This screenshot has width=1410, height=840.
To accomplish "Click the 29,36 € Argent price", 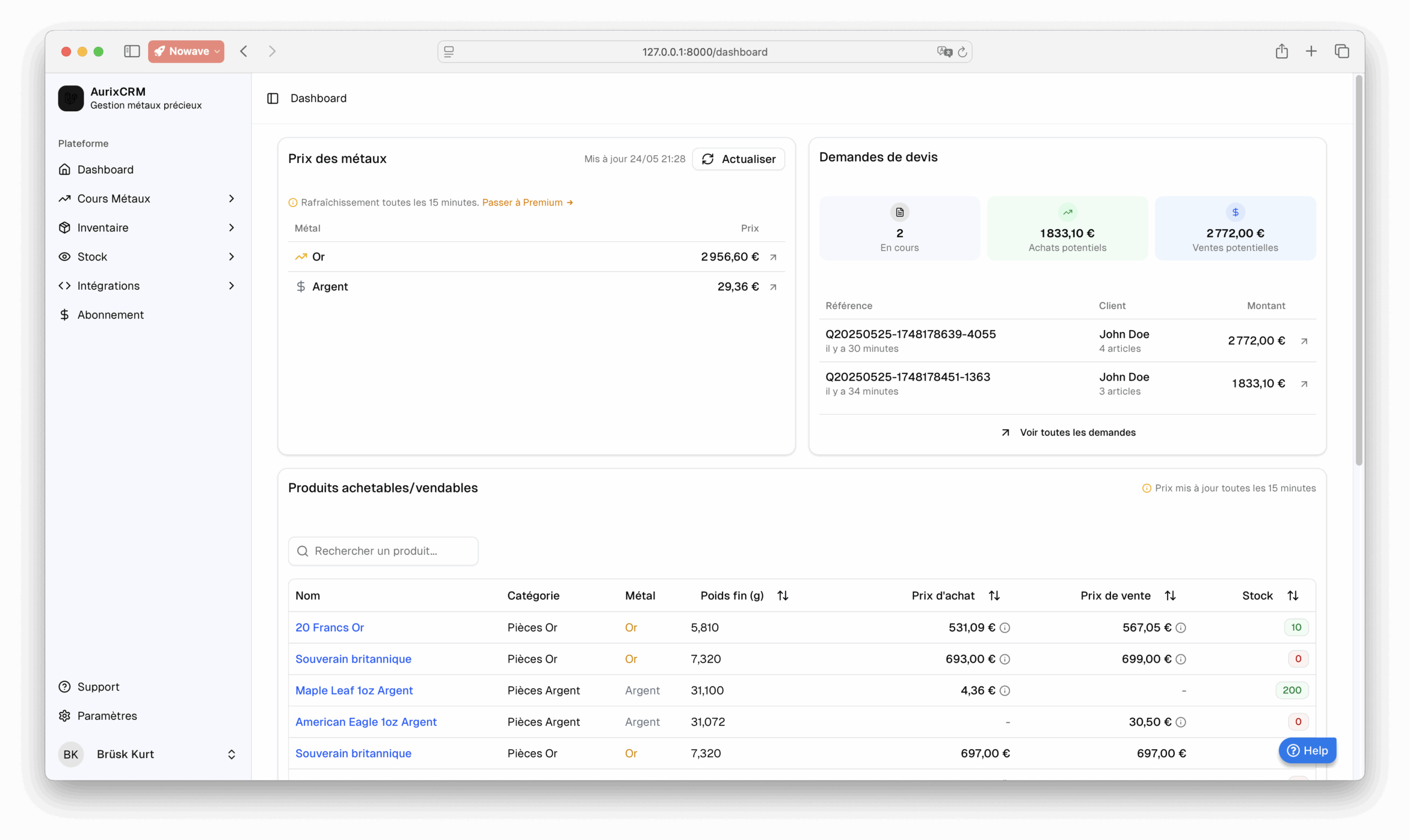I will click(739, 287).
